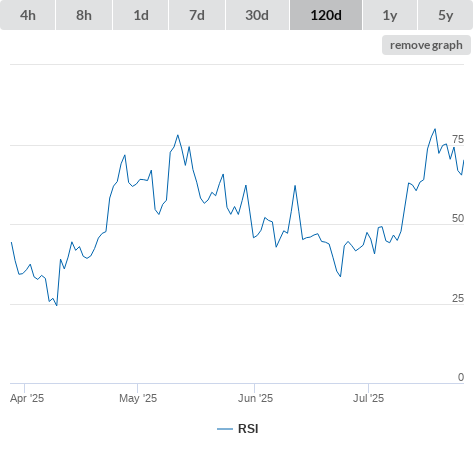Select the 4h time range tab

(28, 15)
